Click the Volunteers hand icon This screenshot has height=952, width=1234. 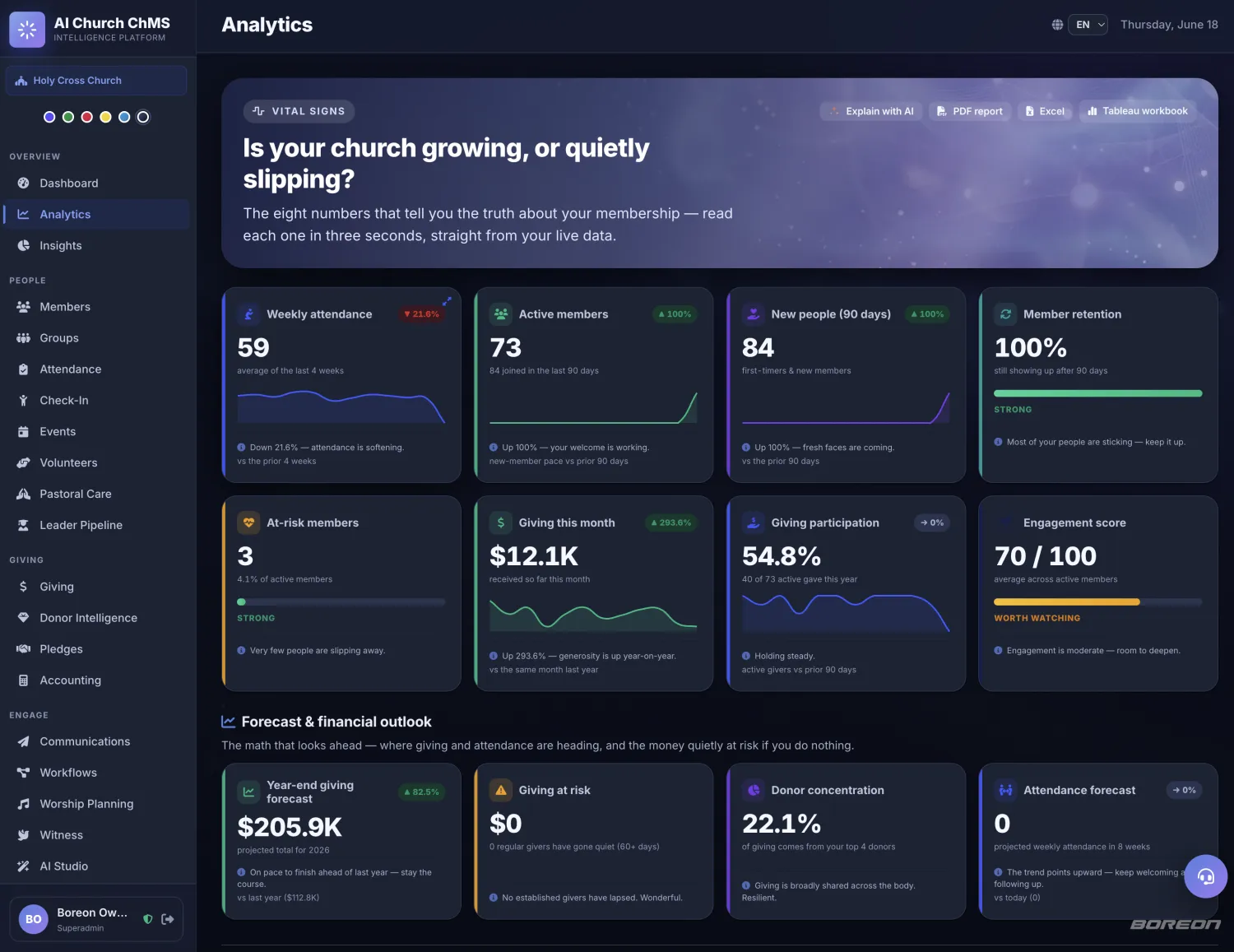tap(23, 463)
